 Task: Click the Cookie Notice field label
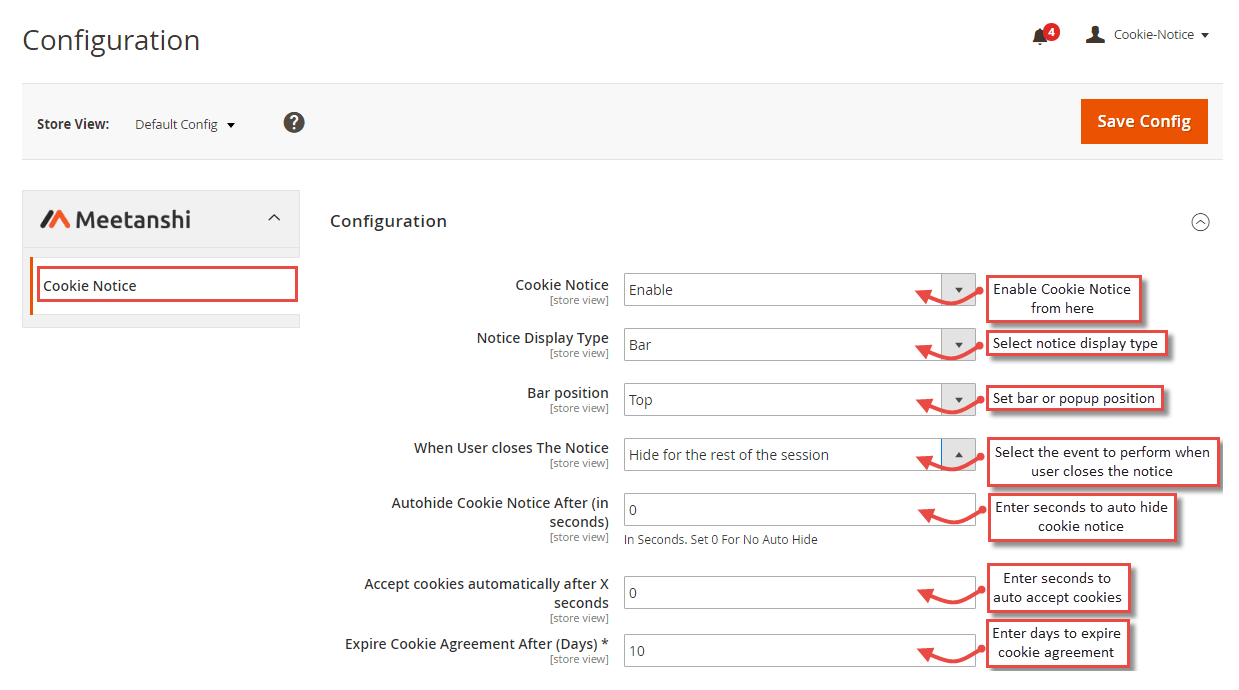point(562,285)
